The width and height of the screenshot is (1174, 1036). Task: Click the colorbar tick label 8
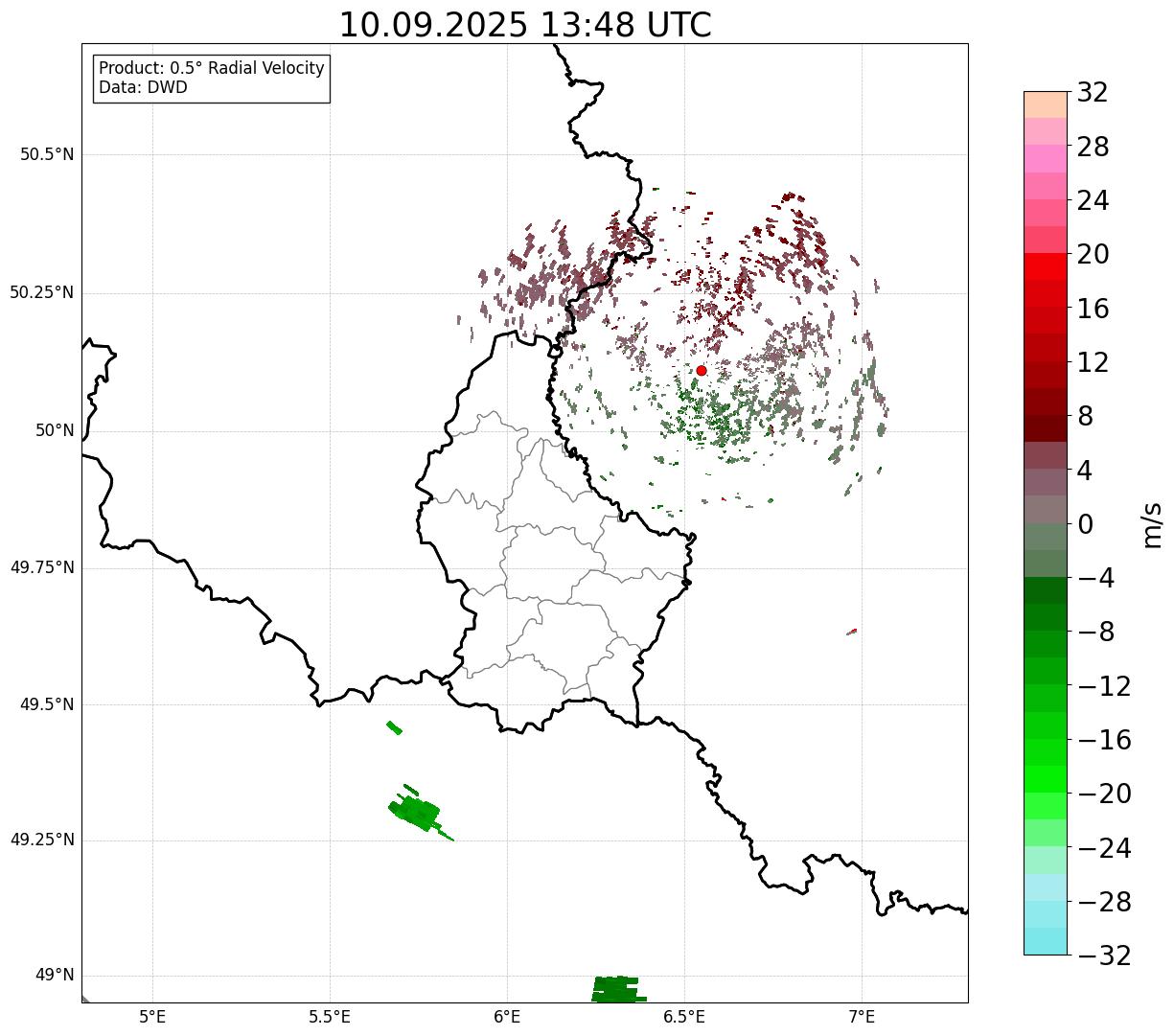[1085, 417]
